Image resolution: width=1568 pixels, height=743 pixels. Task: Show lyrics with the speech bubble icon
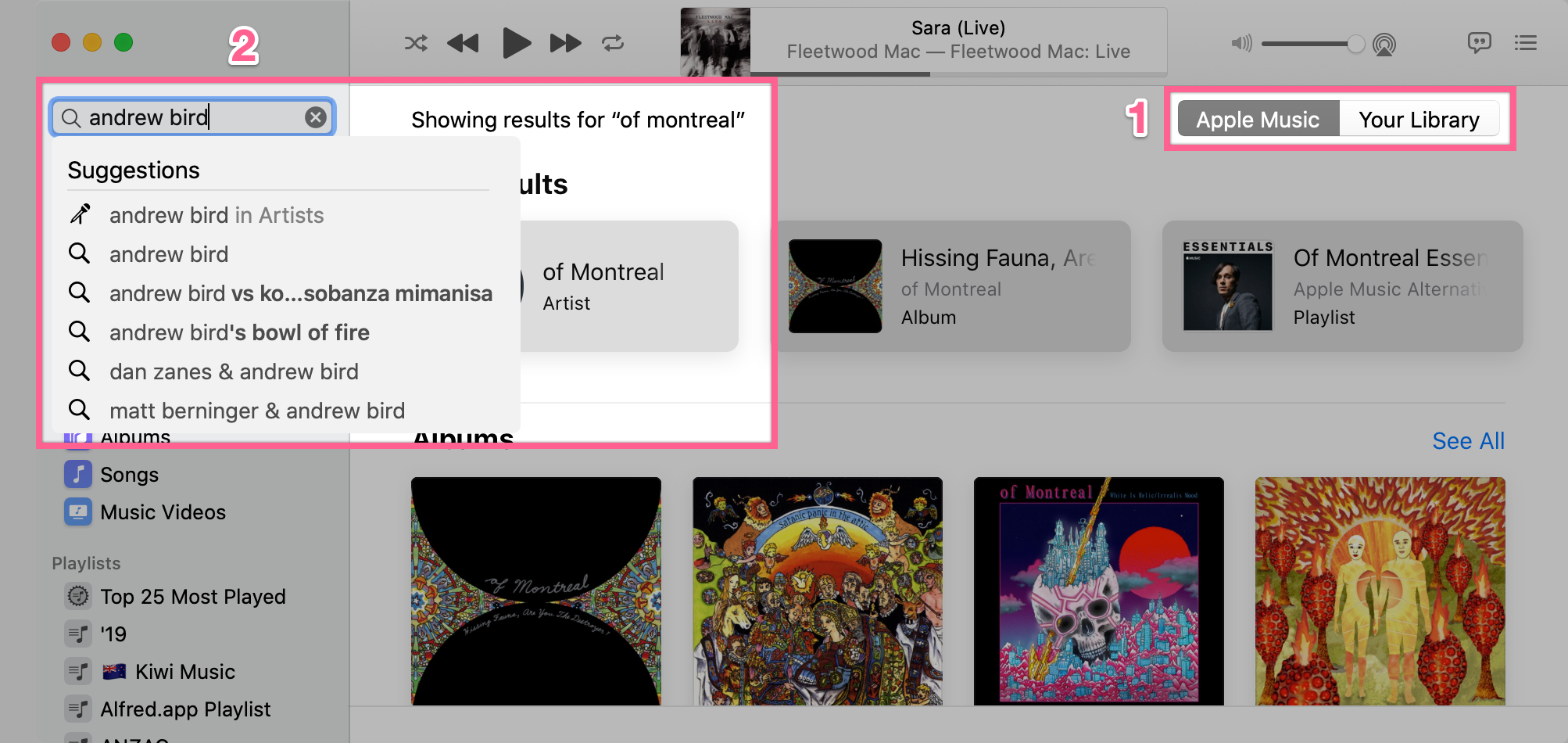click(x=1479, y=43)
